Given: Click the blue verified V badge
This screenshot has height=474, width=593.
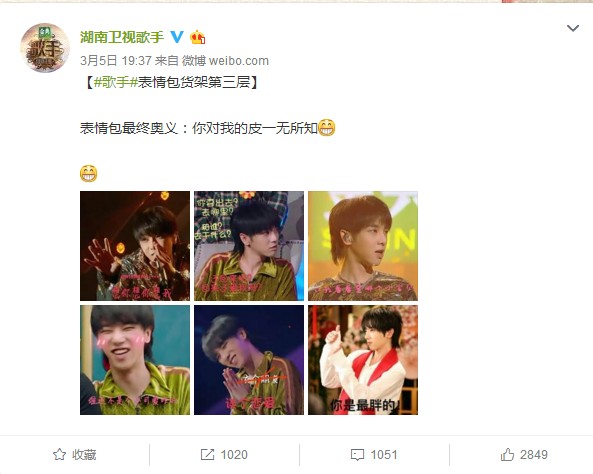Looking at the screenshot, I should point(177,37).
